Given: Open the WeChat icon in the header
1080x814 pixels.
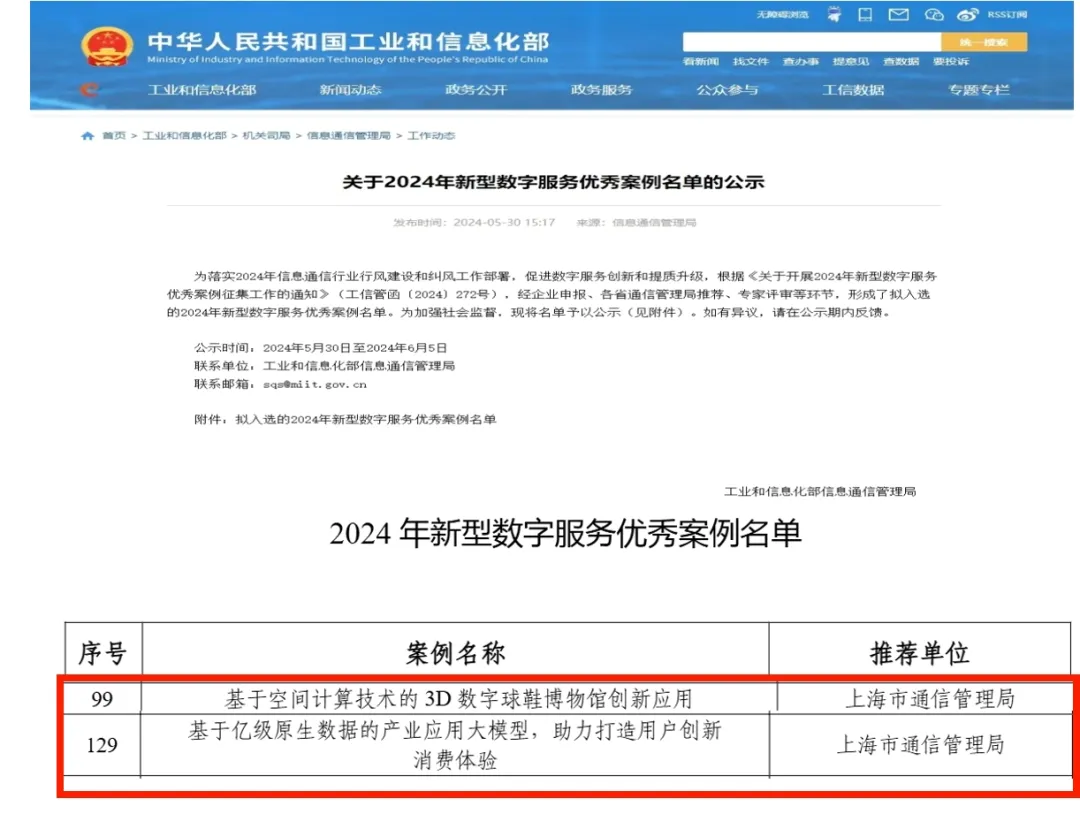Looking at the screenshot, I should point(934,14).
